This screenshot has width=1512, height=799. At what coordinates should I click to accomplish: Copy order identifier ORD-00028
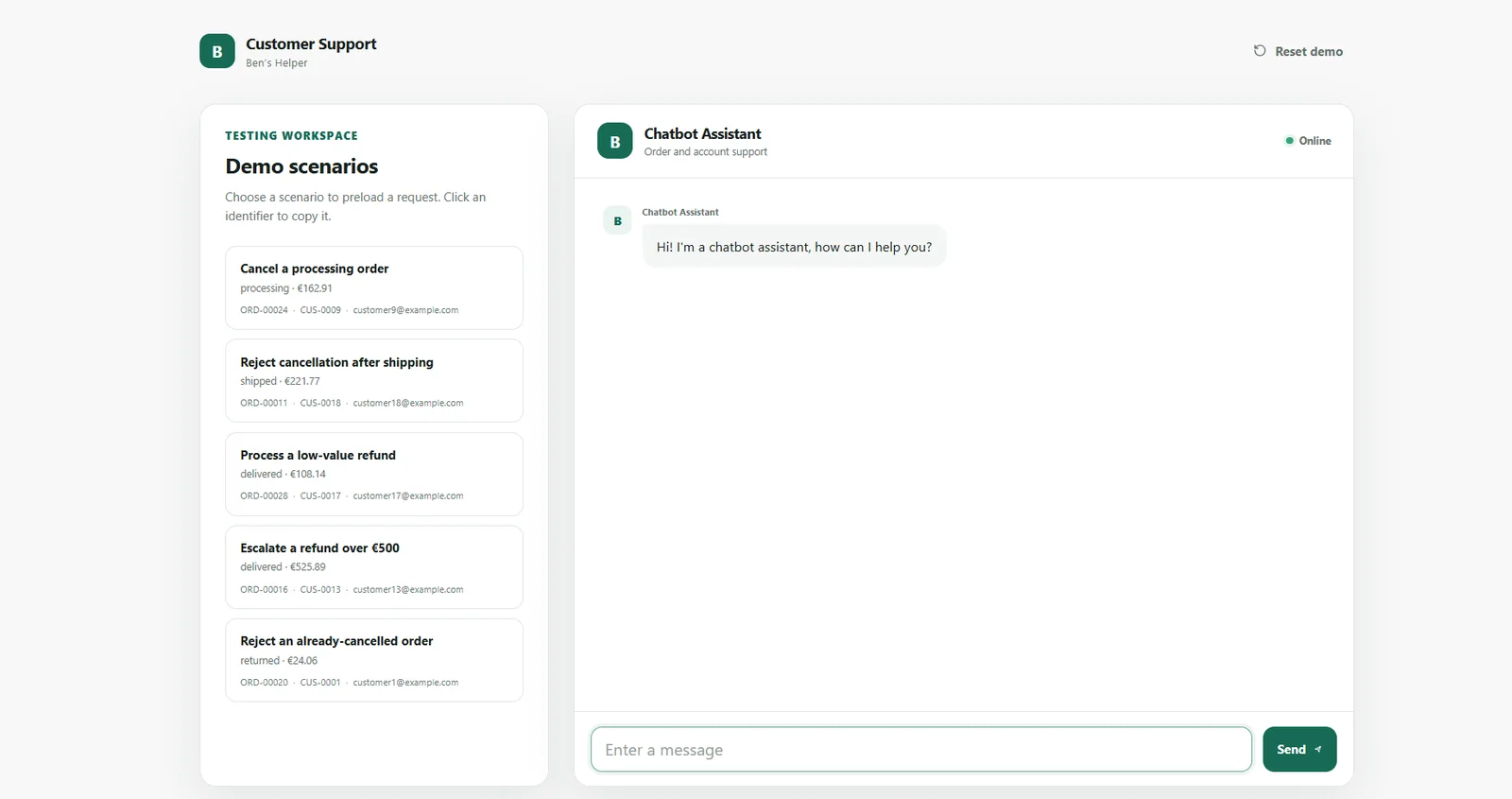click(x=264, y=495)
